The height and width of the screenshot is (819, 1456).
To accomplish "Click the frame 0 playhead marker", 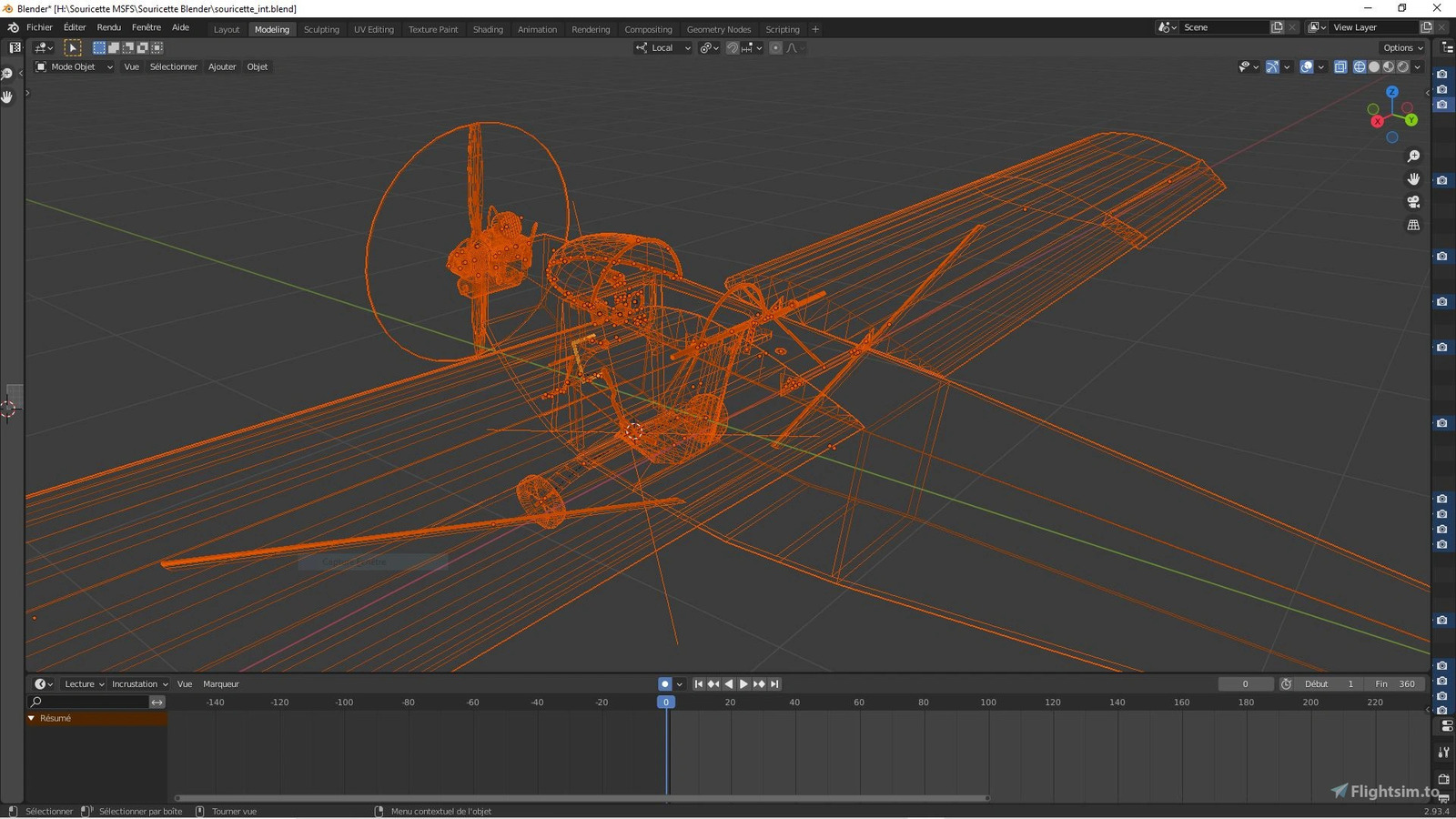I will point(666,703).
